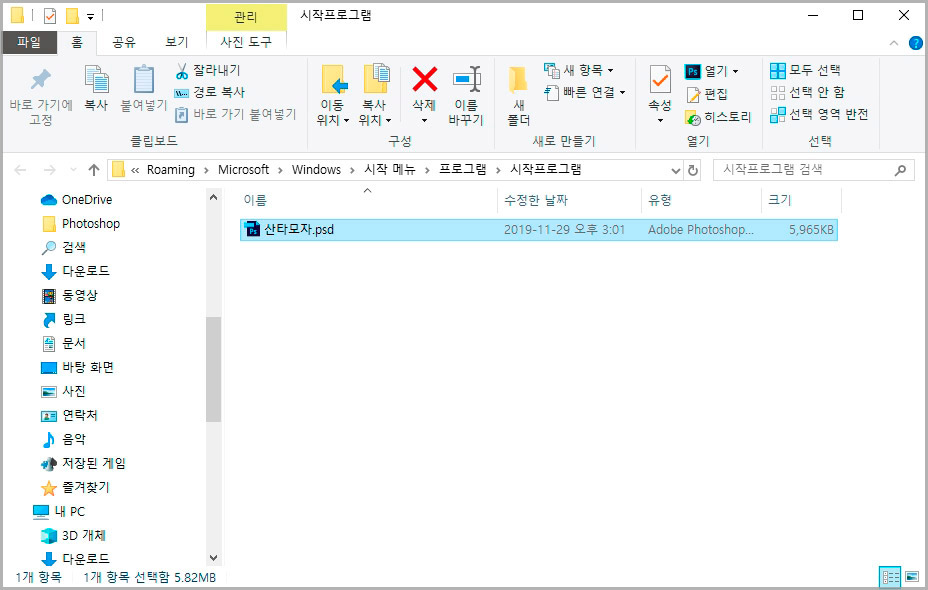928x590 pixels.
Task: Click 시작 메뉴 in the address path
Action: [x=389, y=170]
